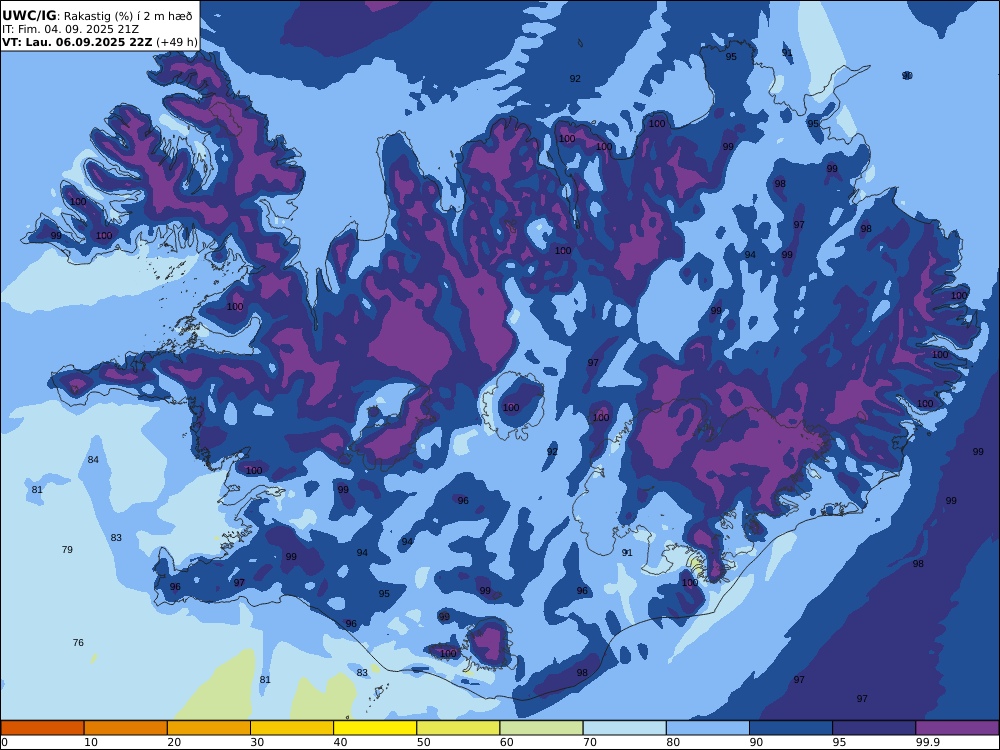
Task: Click the legend tick label '30'
Action: (x=258, y=742)
